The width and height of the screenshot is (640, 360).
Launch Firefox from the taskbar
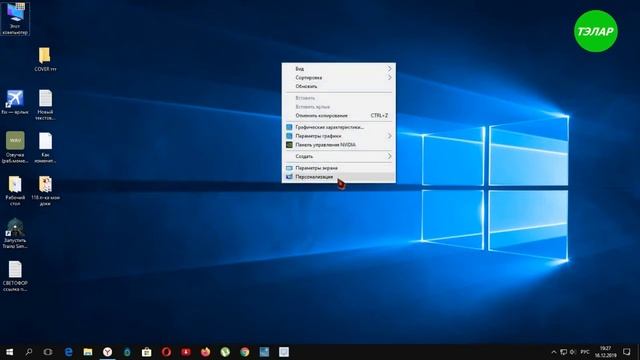click(x=205, y=352)
